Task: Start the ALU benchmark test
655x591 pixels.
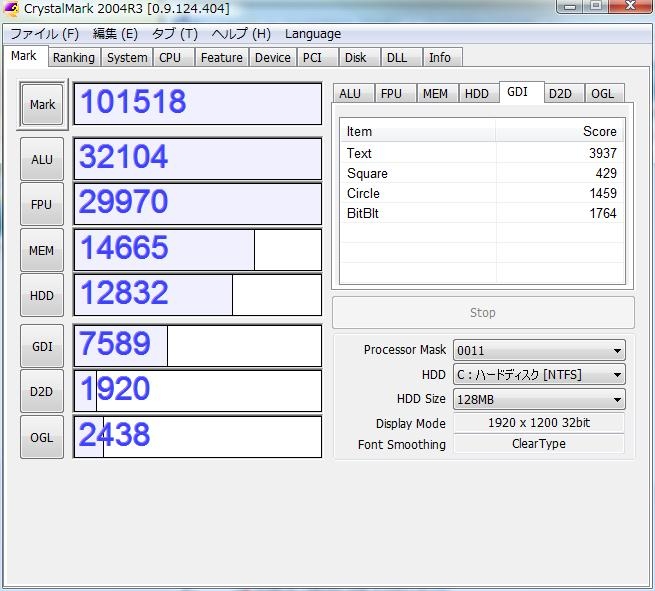Action: 42,159
